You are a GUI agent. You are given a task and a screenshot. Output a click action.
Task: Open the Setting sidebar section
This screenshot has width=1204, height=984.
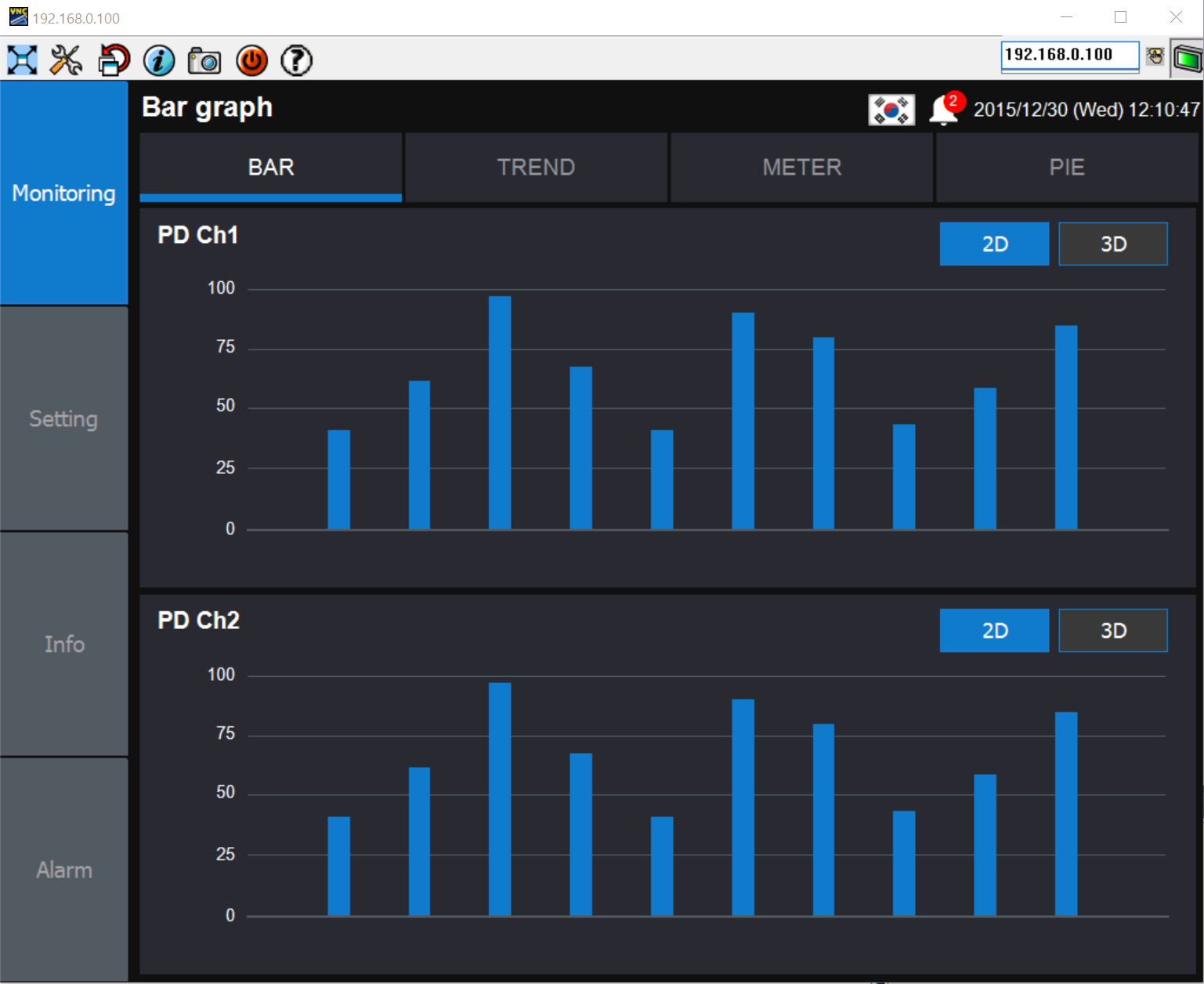coord(63,418)
